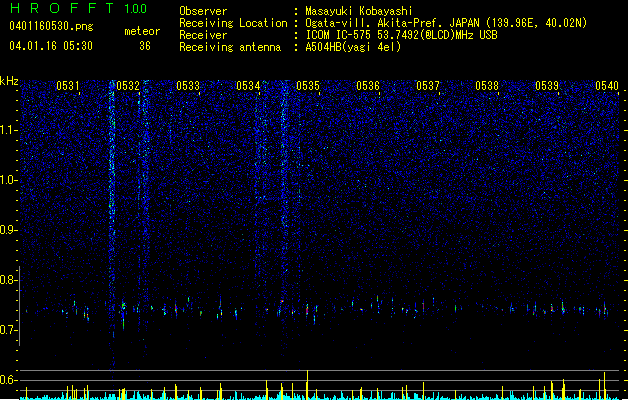Click the 0532 time marker
Viewport: 629px width, 400px height.
click(128, 86)
